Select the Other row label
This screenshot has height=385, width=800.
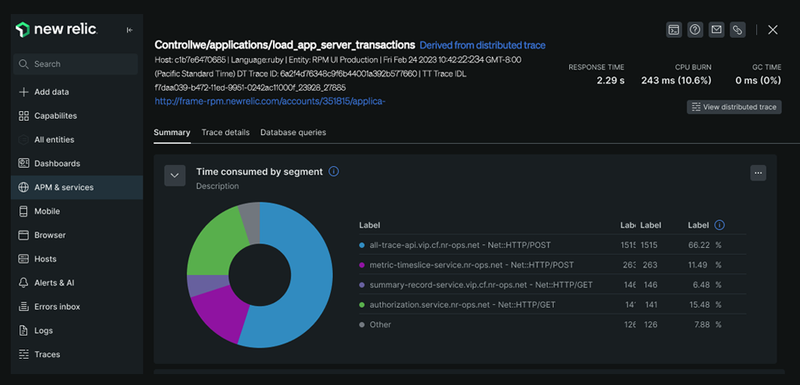(380, 325)
